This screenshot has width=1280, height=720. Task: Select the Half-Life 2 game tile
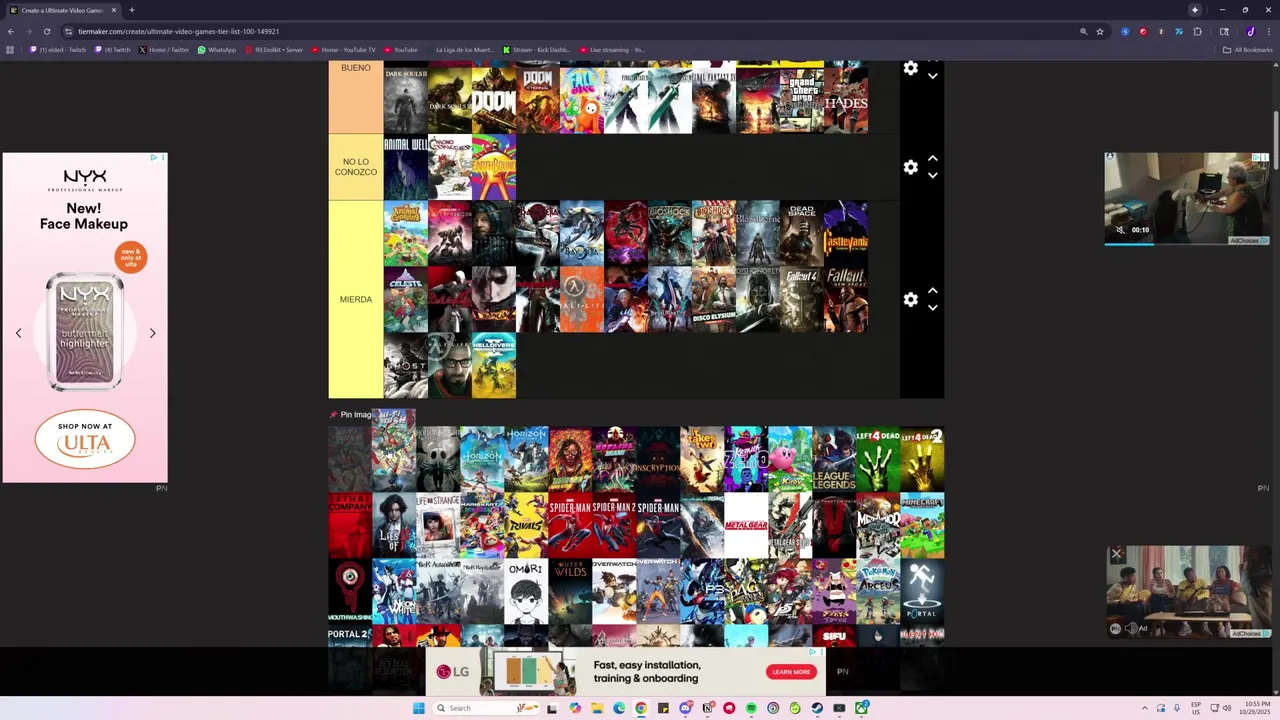click(x=450, y=365)
